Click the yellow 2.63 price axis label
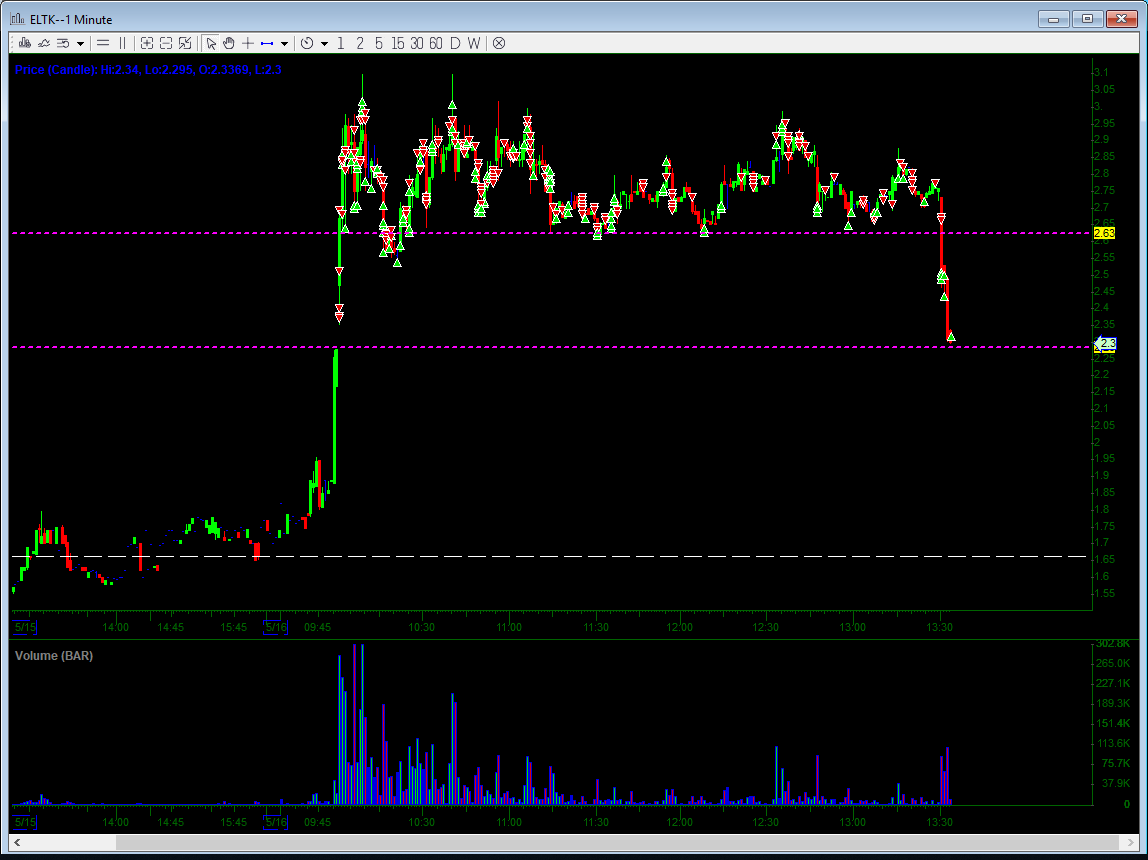The height and width of the screenshot is (860, 1148). [1104, 233]
